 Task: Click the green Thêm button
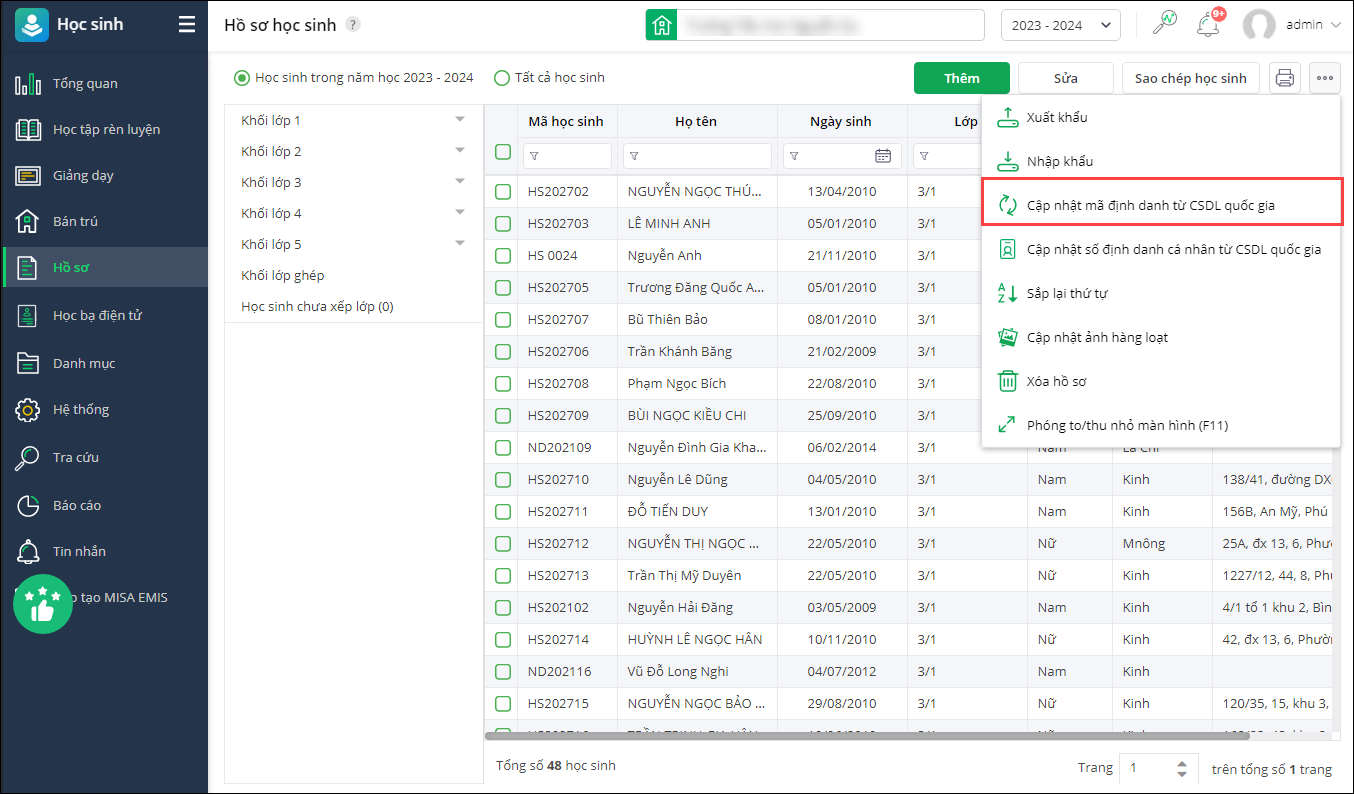coord(962,78)
